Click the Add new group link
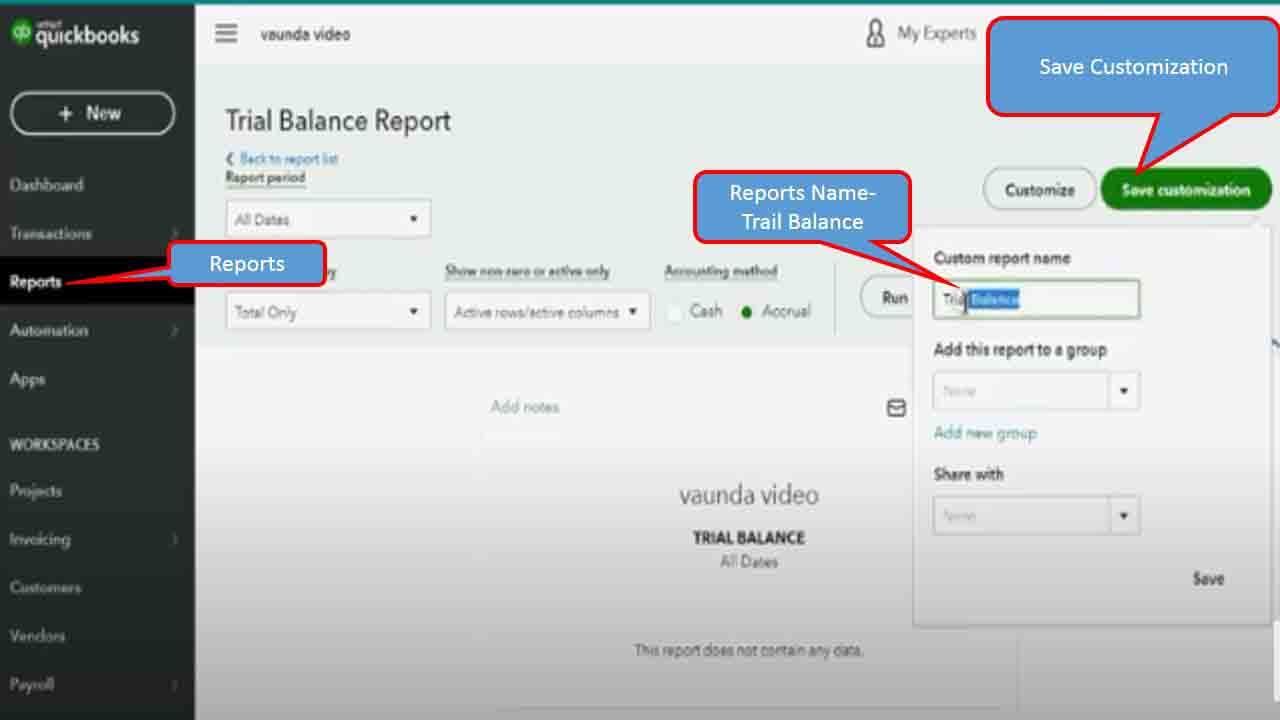 pyautogui.click(x=985, y=433)
